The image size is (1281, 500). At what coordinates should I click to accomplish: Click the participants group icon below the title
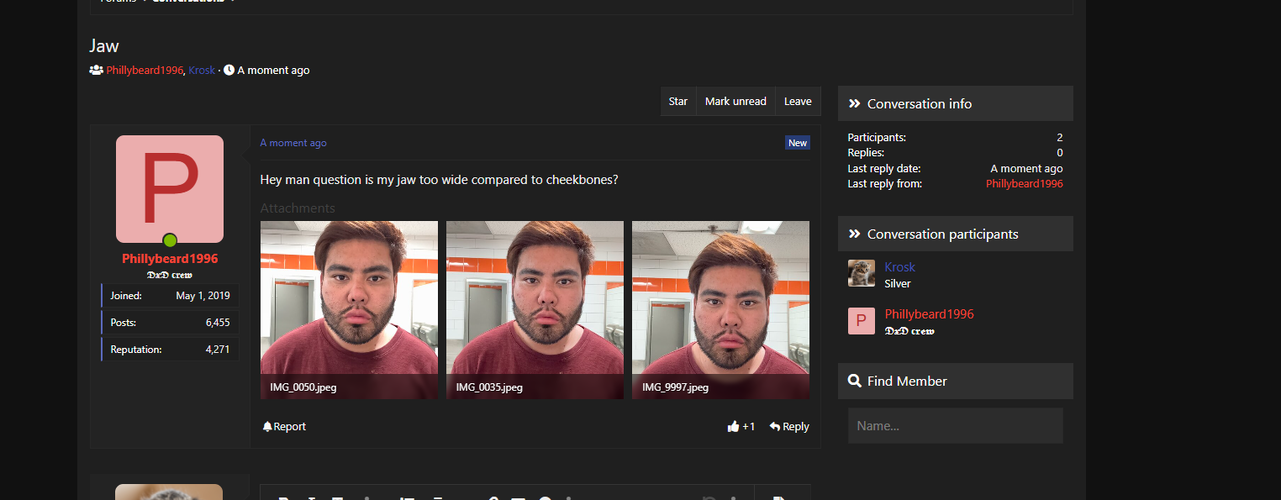coord(96,70)
